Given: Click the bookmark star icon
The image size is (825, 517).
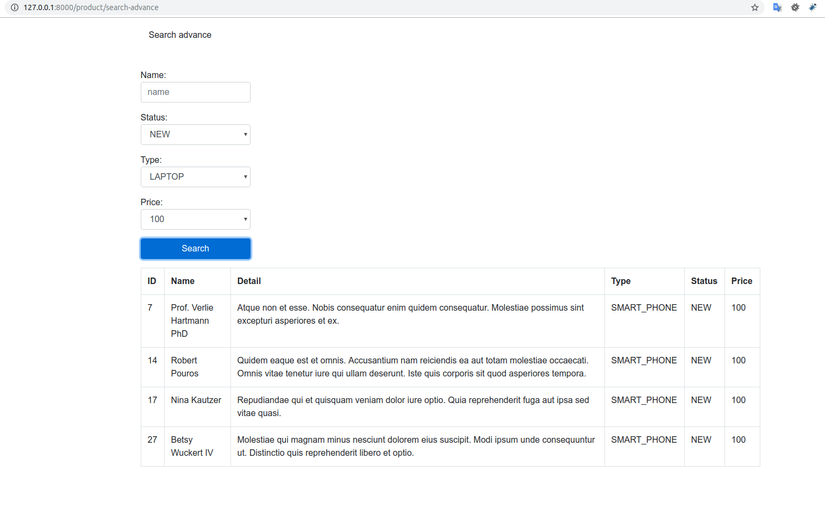Looking at the screenshot, I should (755, 7).
